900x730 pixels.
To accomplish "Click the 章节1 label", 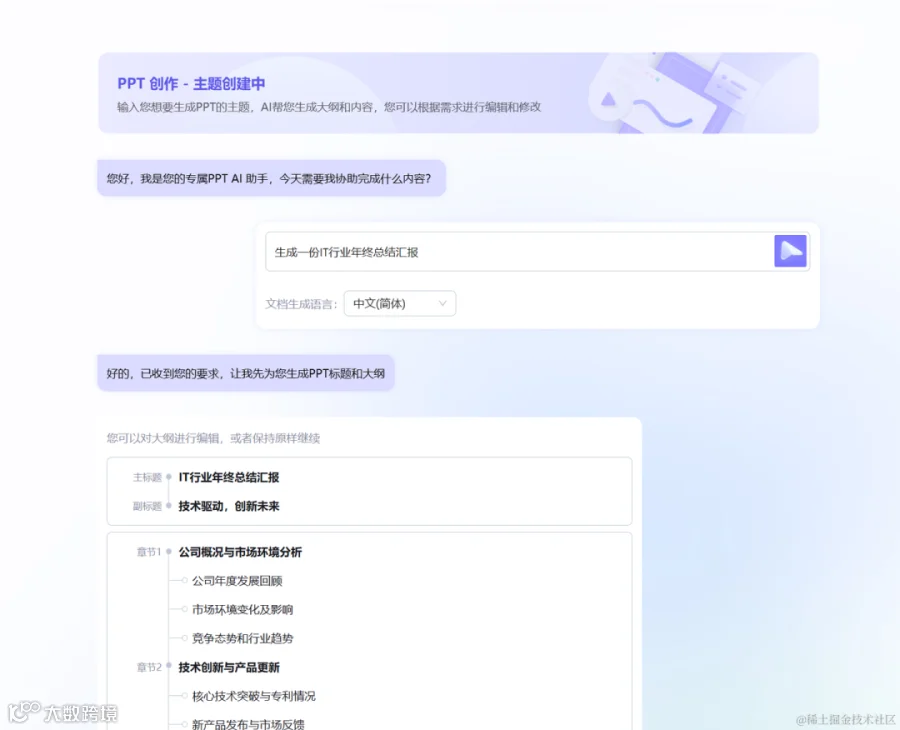I will tap(149, 552).
